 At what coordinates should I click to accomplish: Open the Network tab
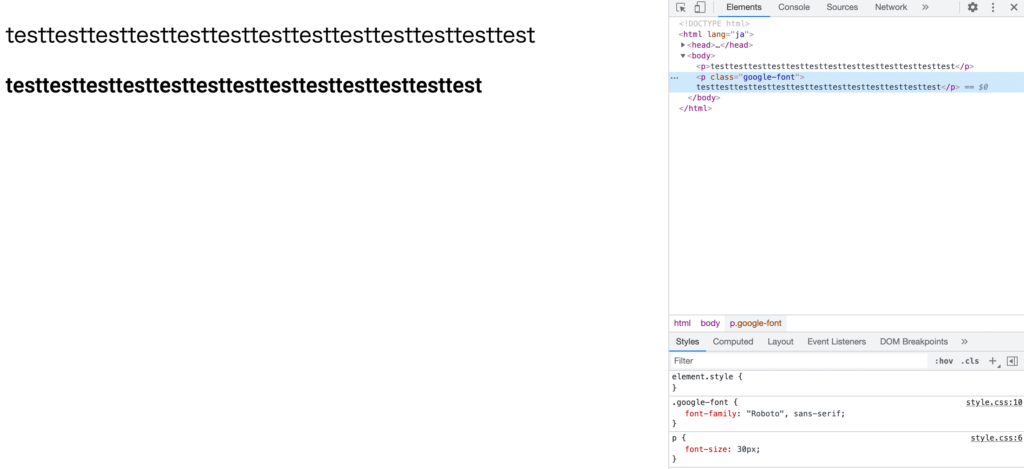[891, 7]
